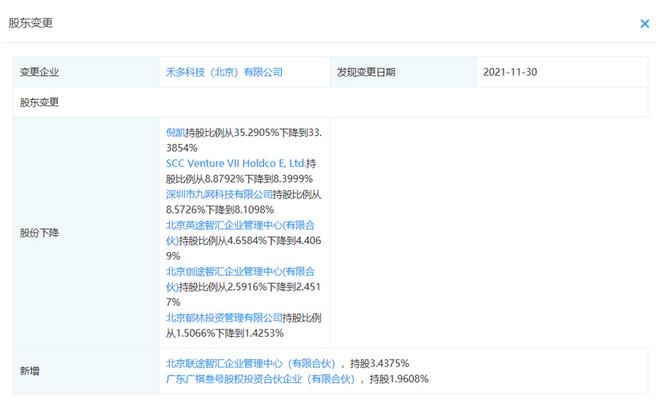669x402 pixels.
Task: Select text 8.5726%下降到8.1098%
Action: click(220, 210)
